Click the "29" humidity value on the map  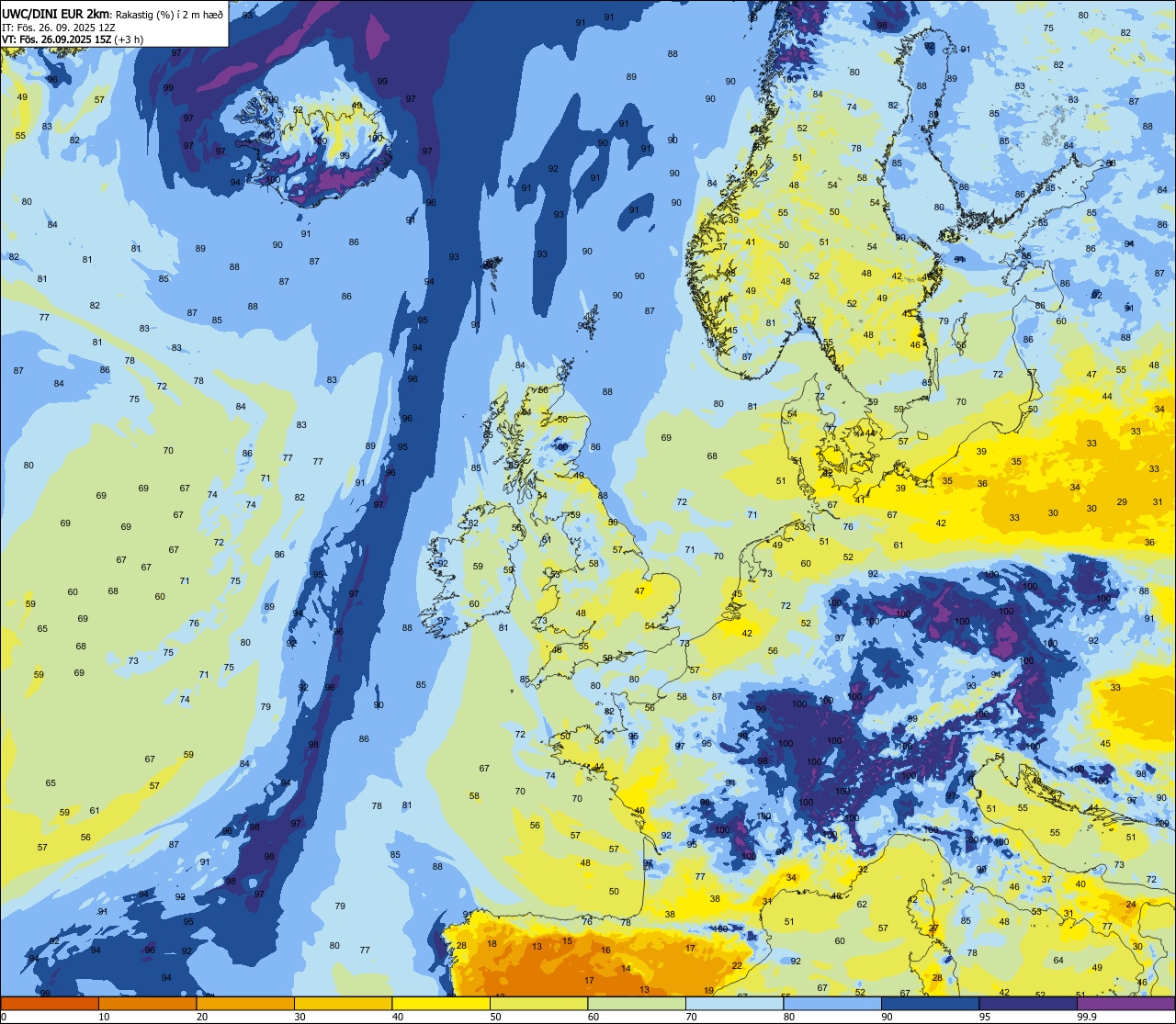[x=1122, y=501]
